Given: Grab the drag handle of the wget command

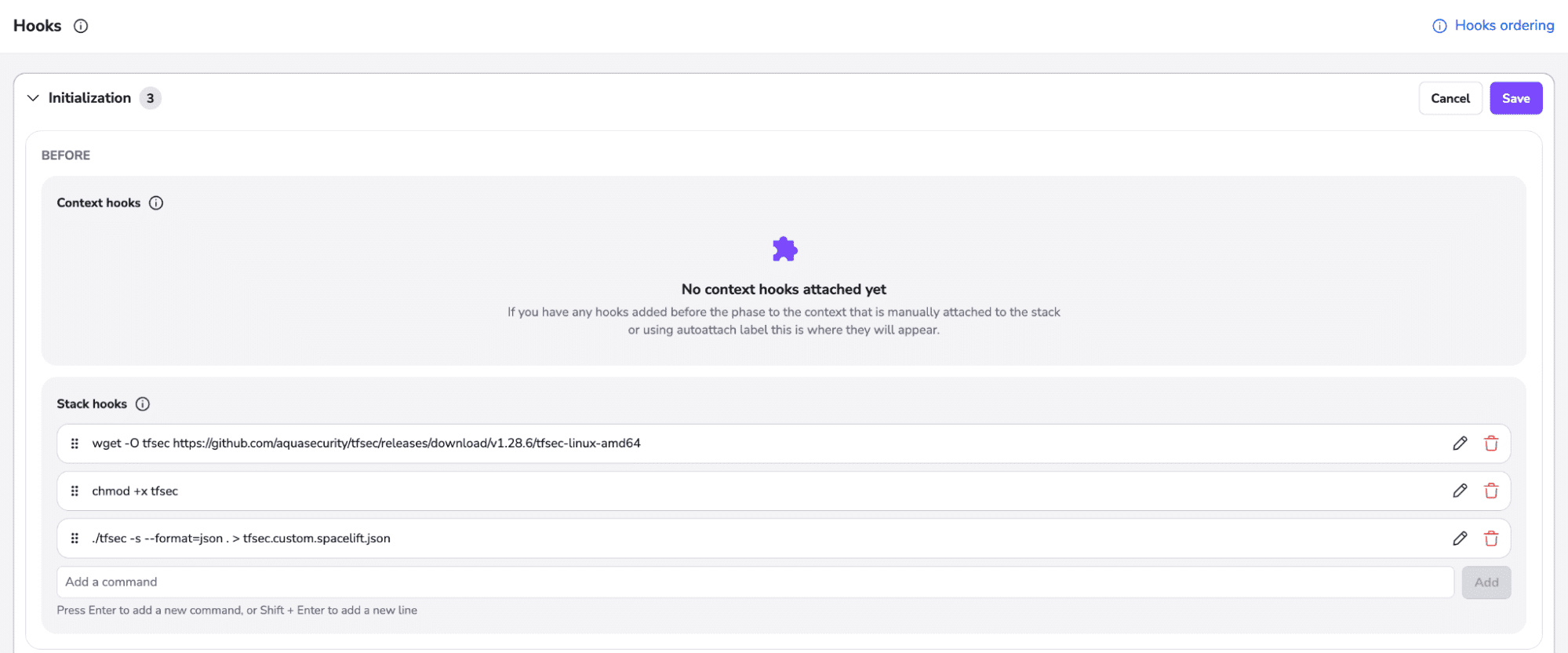Looking at the screenshot, I should click(x=75, y=443).
